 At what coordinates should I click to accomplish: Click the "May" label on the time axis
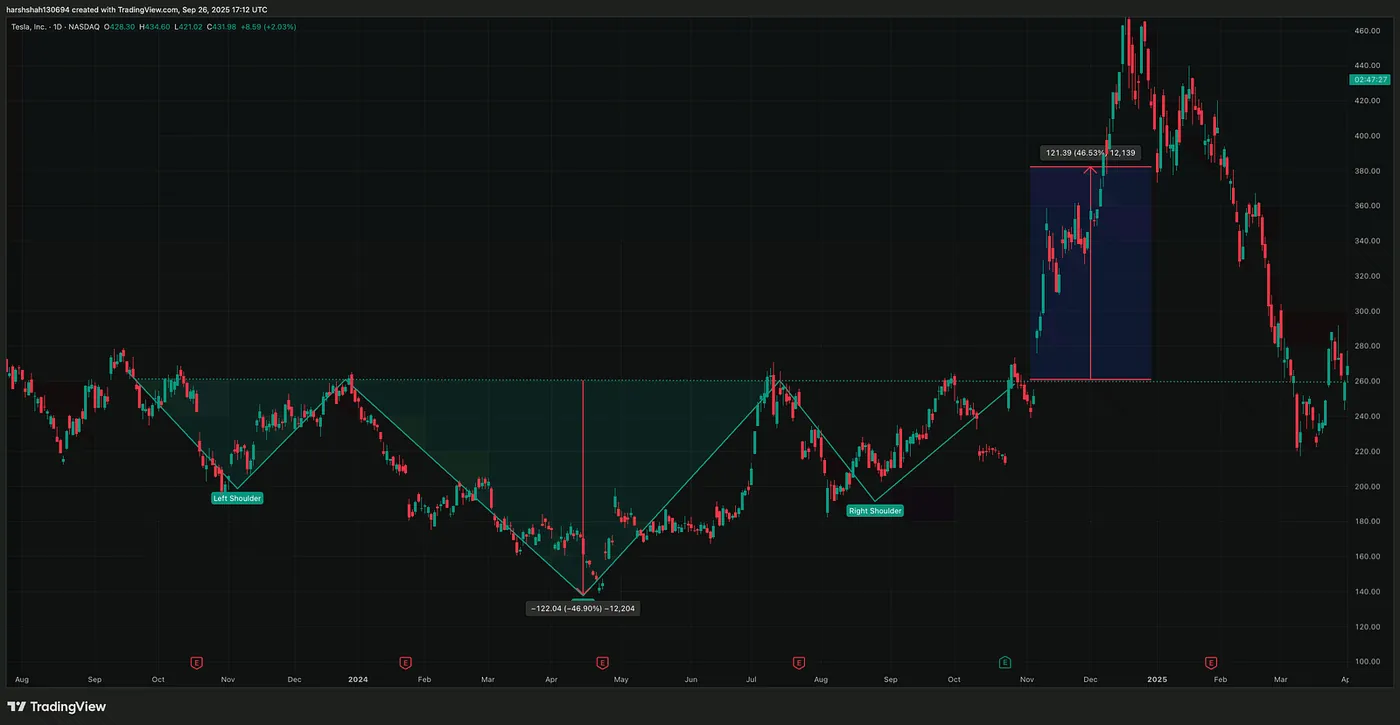pos(621,679)
